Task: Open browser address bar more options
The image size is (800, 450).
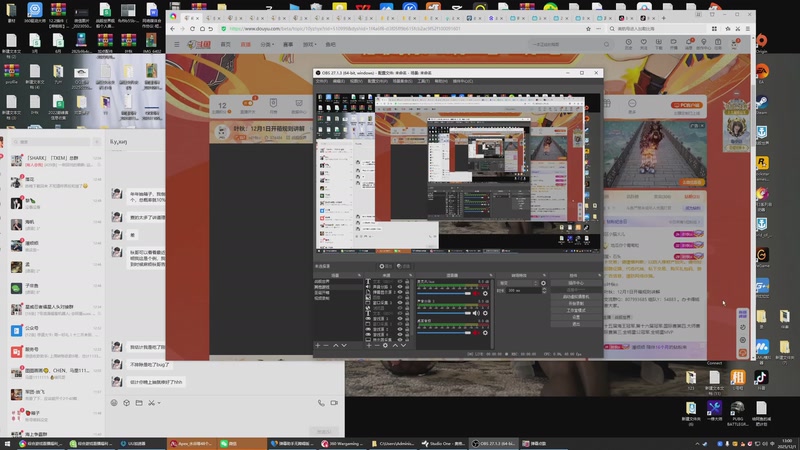Action: [x=599, y=29]
